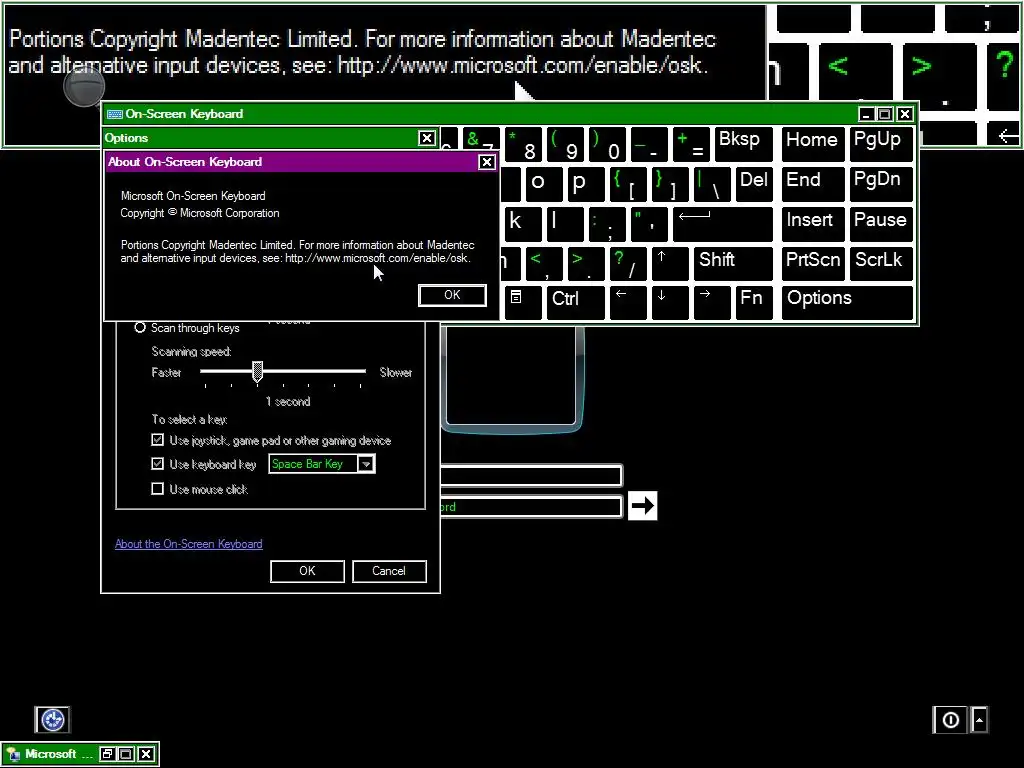
Task: Click the minus underscore key
Action: (649, 144)
